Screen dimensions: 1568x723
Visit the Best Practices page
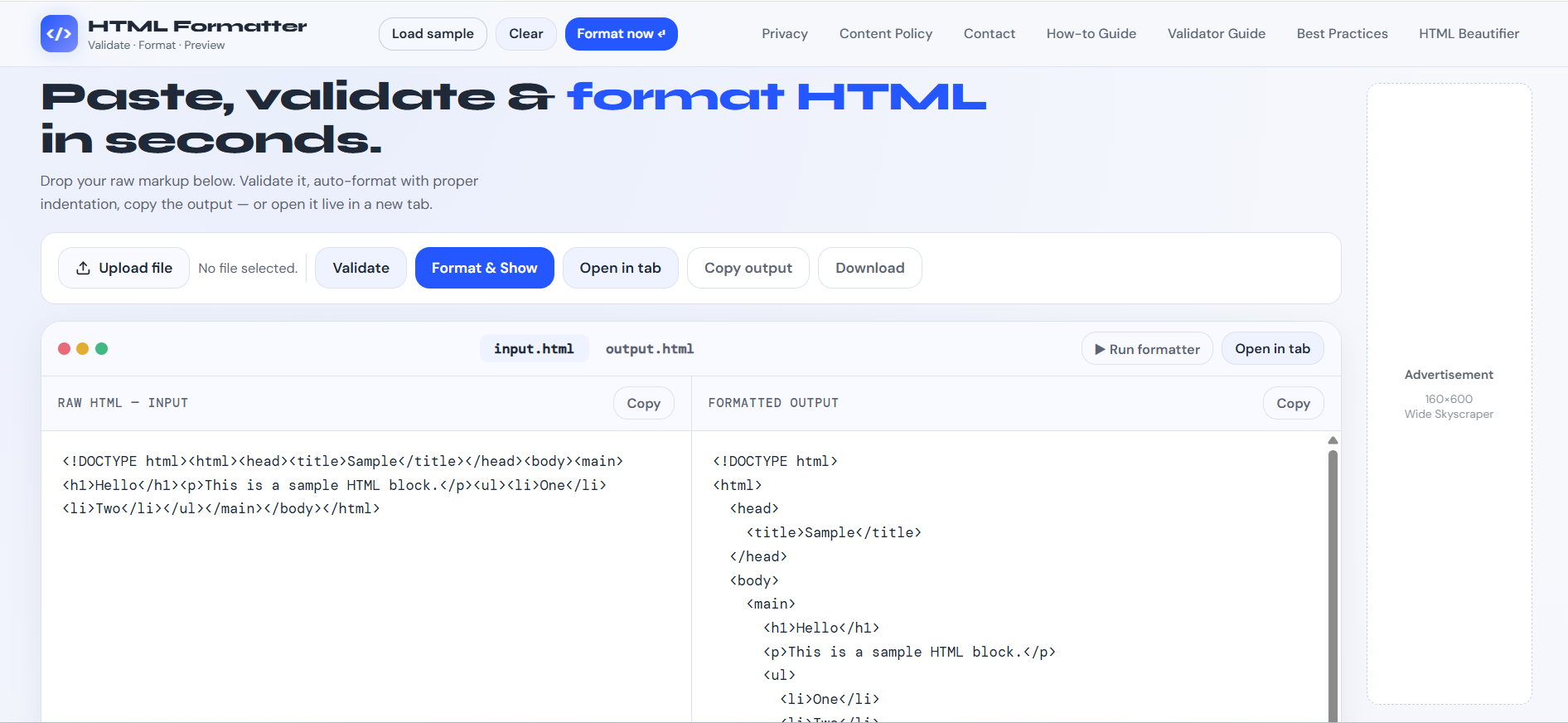1343,34
